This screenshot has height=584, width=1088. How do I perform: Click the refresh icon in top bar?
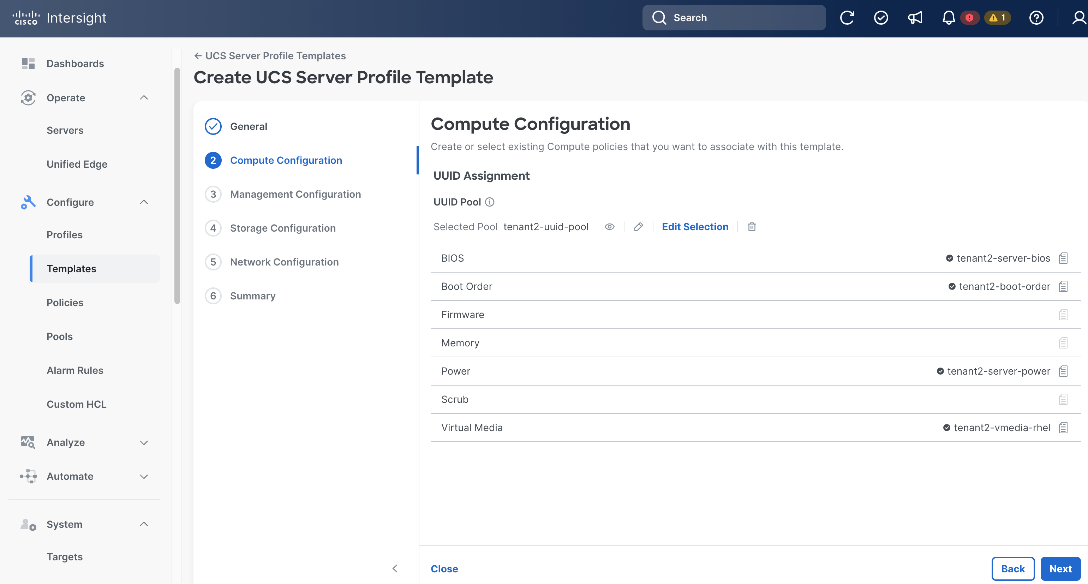point(847,18)
